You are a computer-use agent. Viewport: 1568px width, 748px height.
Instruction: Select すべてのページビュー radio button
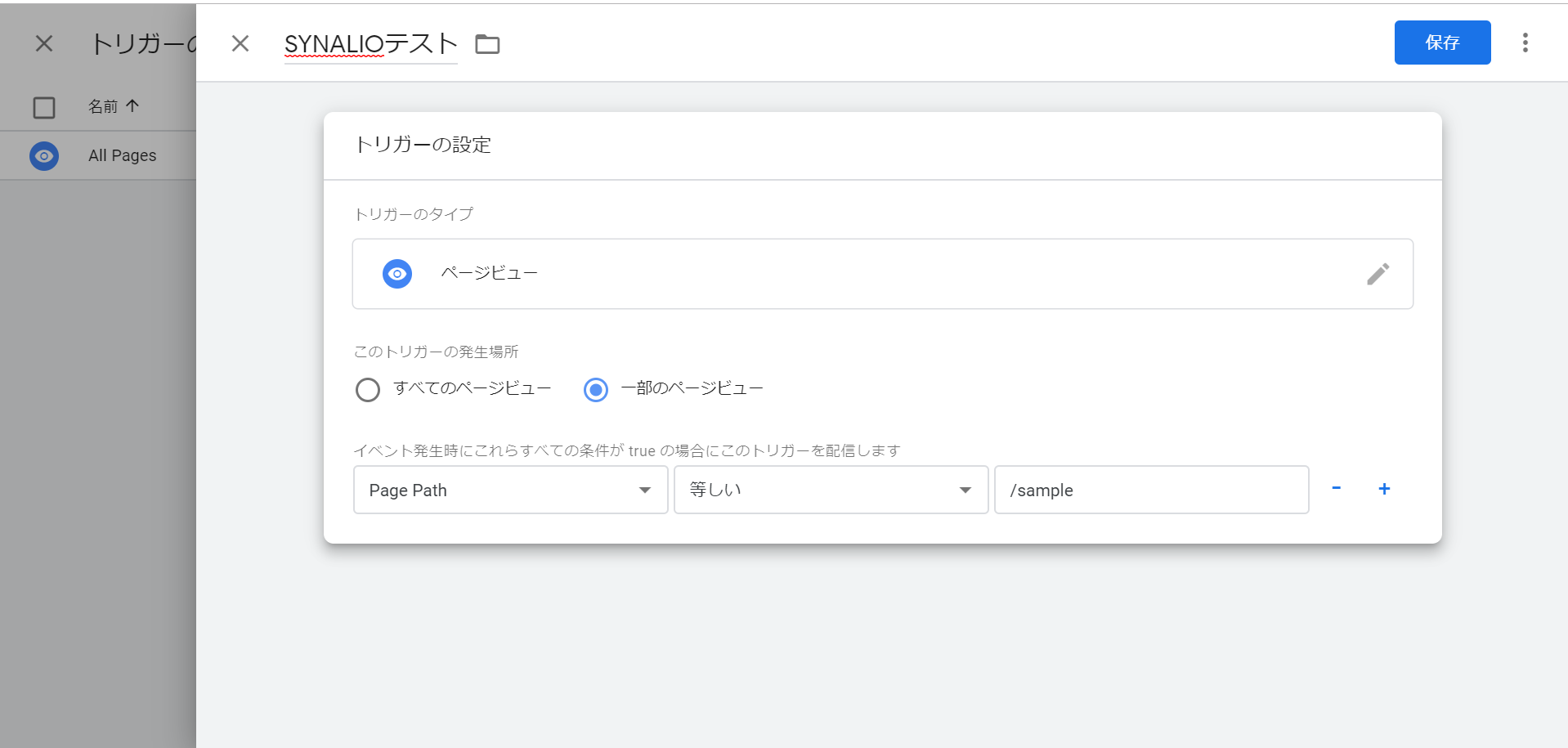click(368, 390)
